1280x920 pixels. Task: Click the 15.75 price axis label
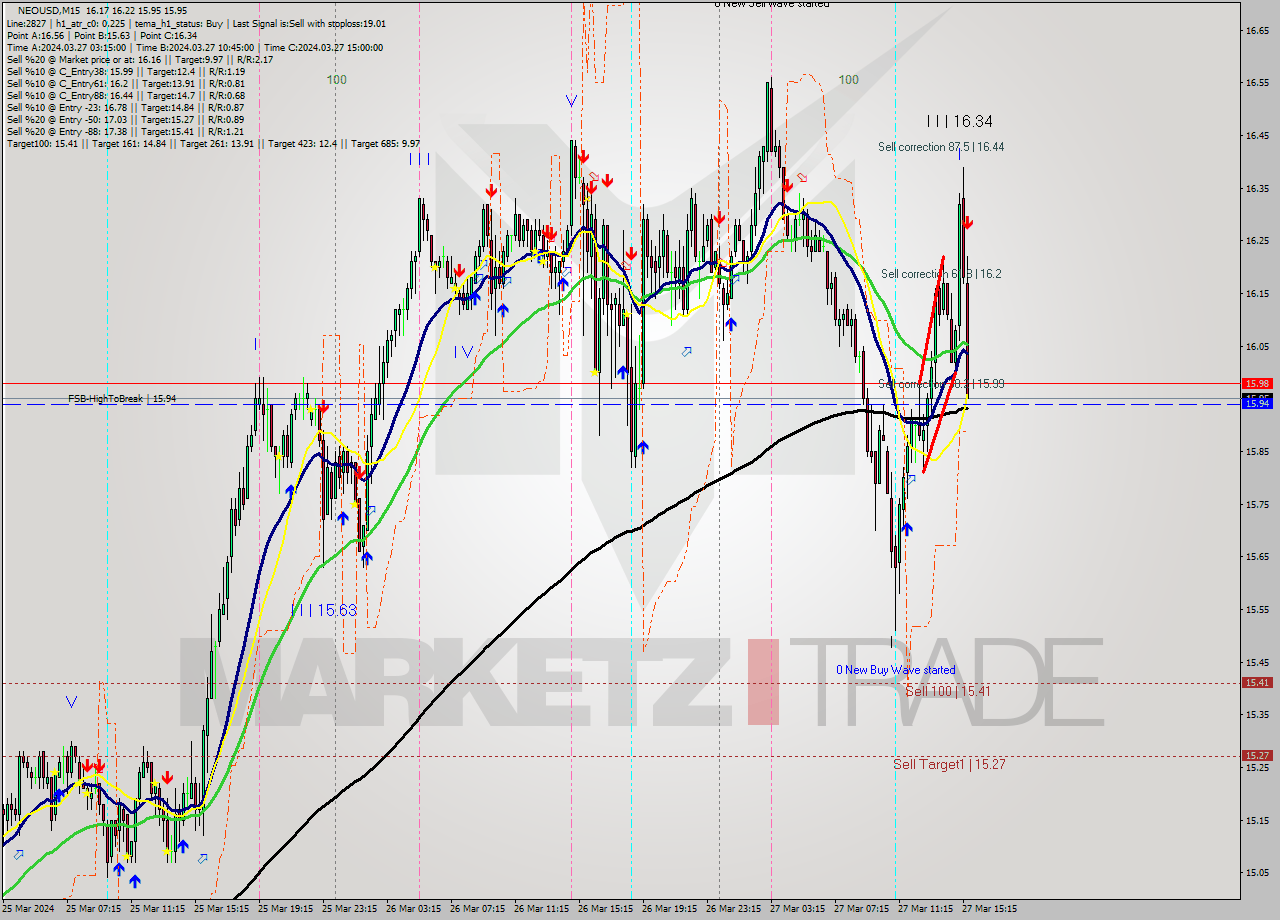click(1257, 505)
